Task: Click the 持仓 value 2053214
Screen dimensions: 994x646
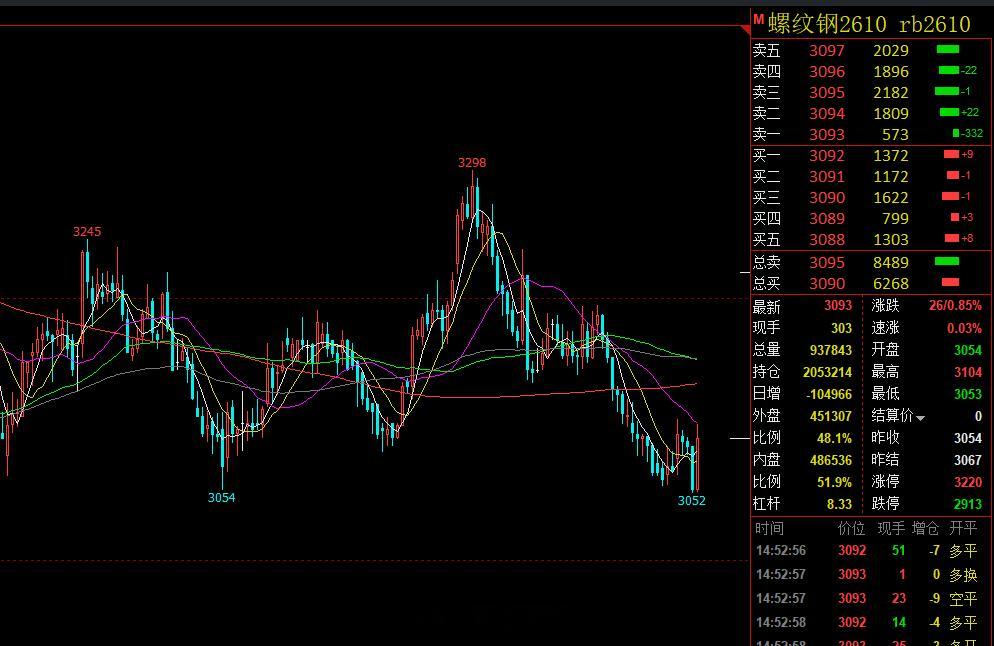Action: point(827,372)
